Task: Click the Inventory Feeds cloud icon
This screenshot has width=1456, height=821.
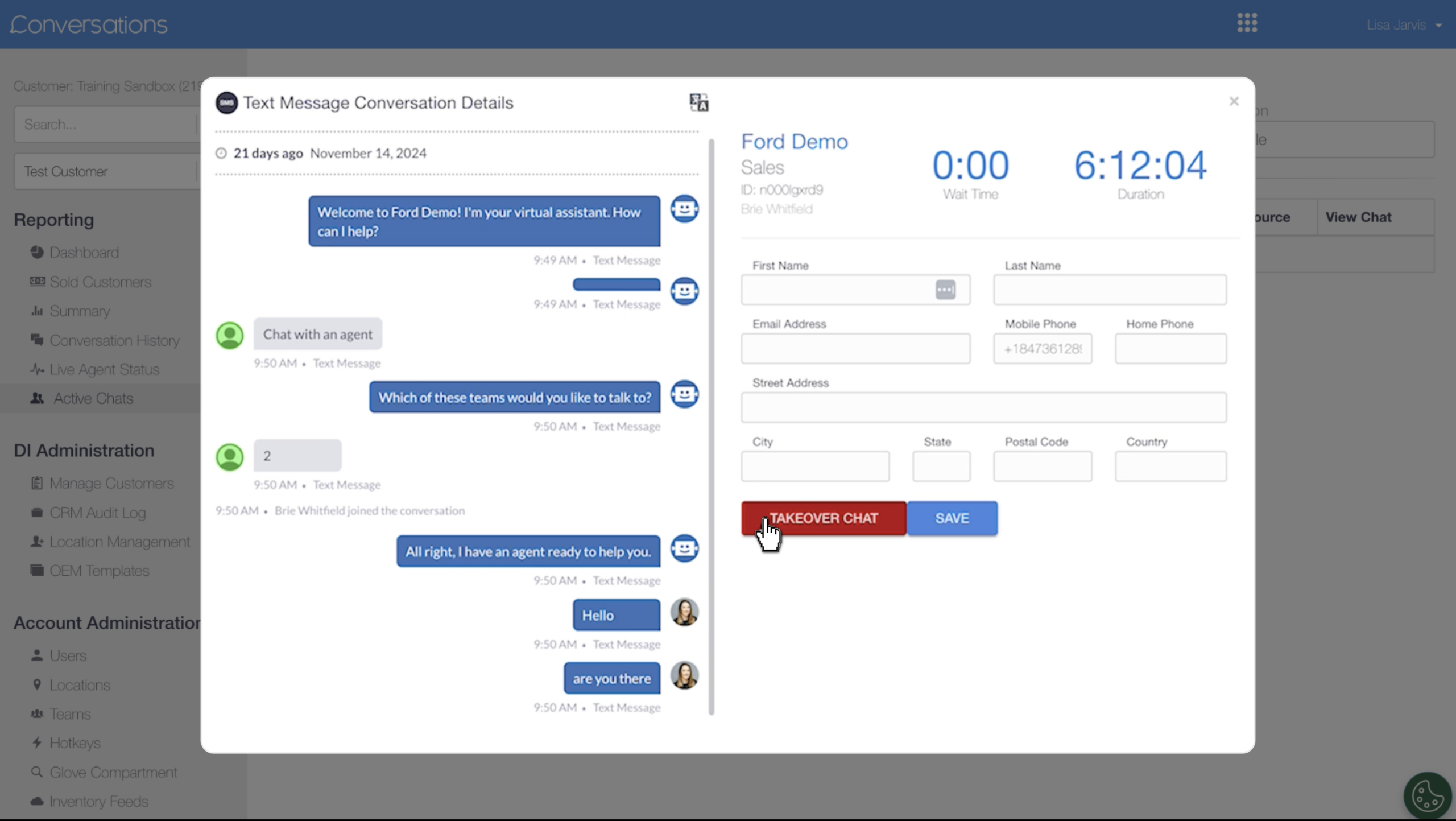Action: tap(37, 801)
